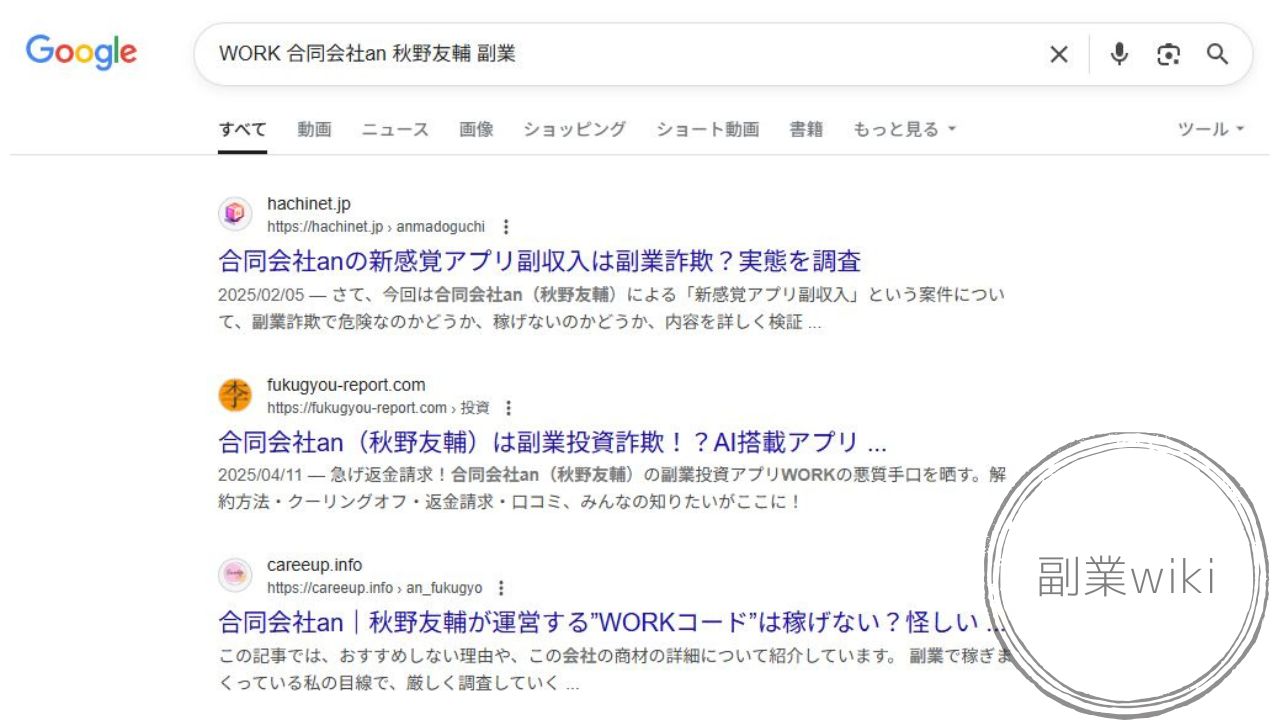
Task: Open result 合同会社an（秋野友輔）は副業投資詐欺
Action: (x=553, y=442)
